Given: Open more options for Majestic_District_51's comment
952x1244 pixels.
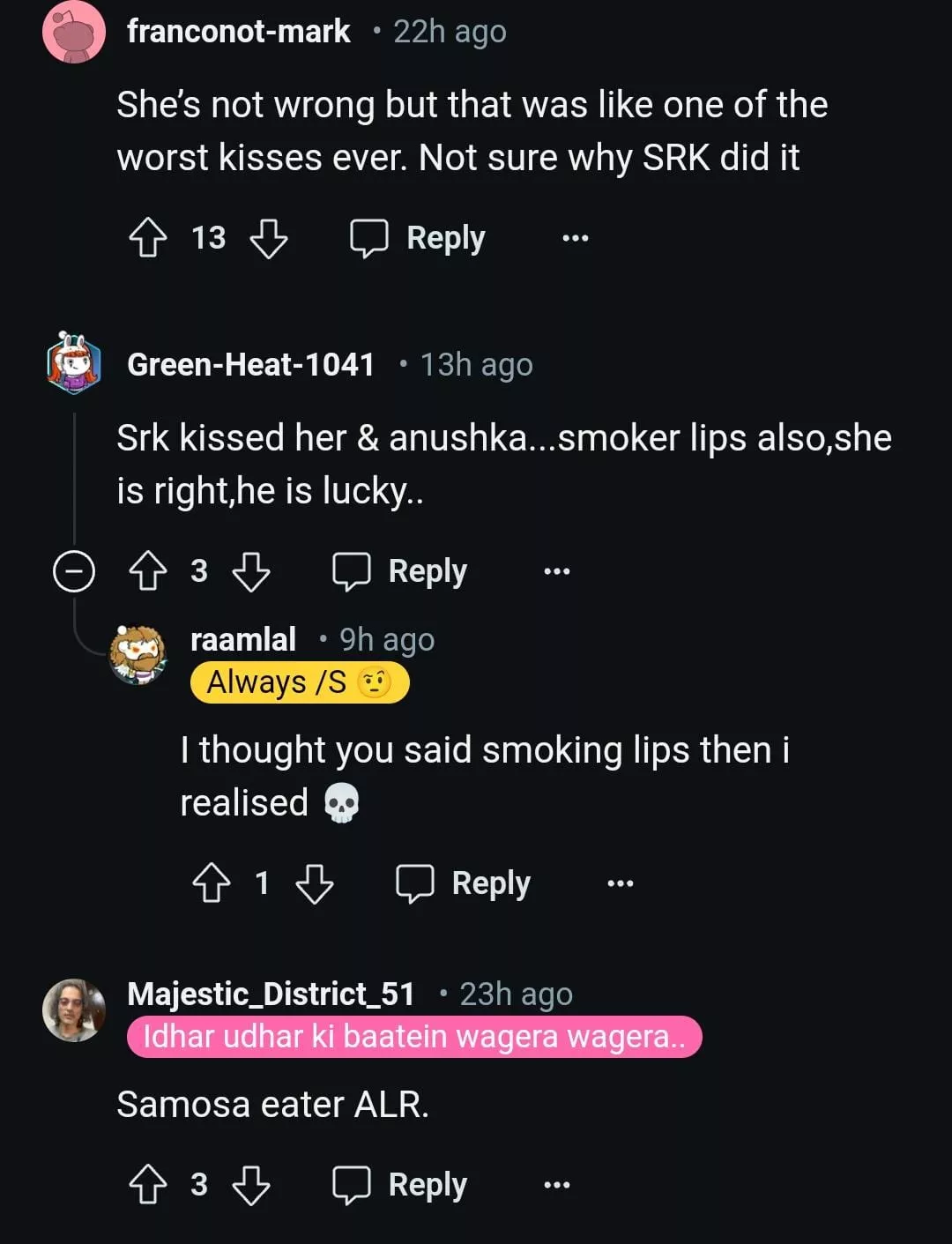Looking at the screenshot, I should pyautogui.click(x=556, y=1185).
